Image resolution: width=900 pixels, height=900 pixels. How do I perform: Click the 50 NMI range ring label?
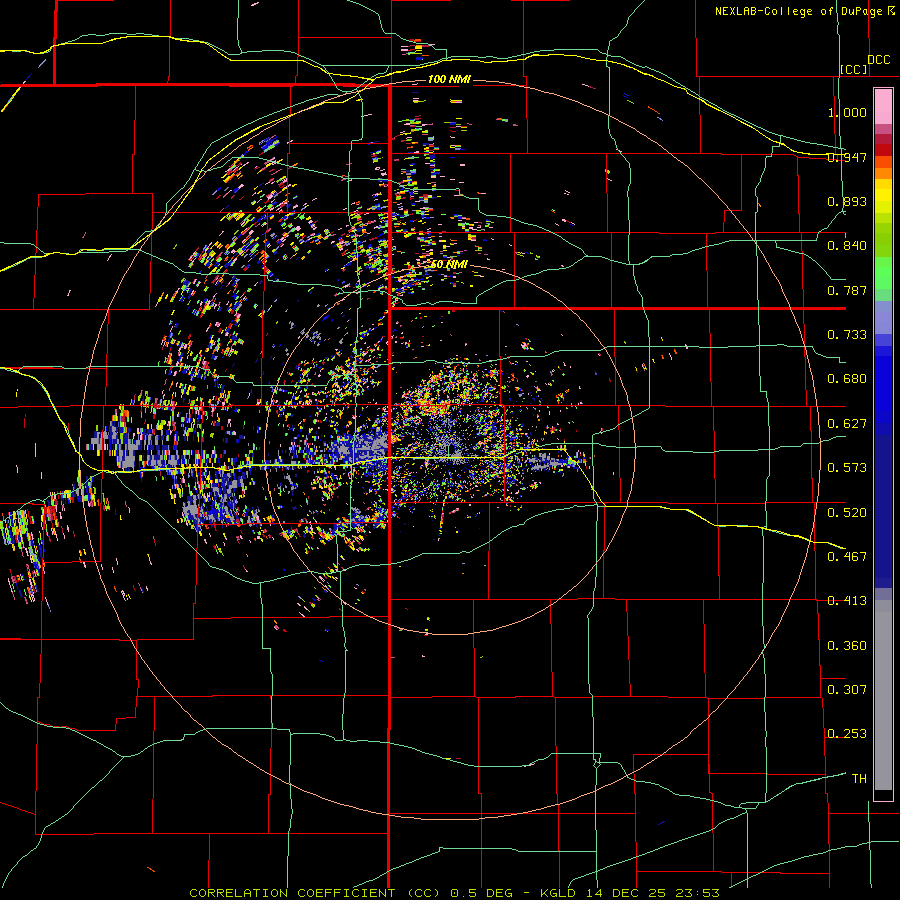[x=449, y=265]
